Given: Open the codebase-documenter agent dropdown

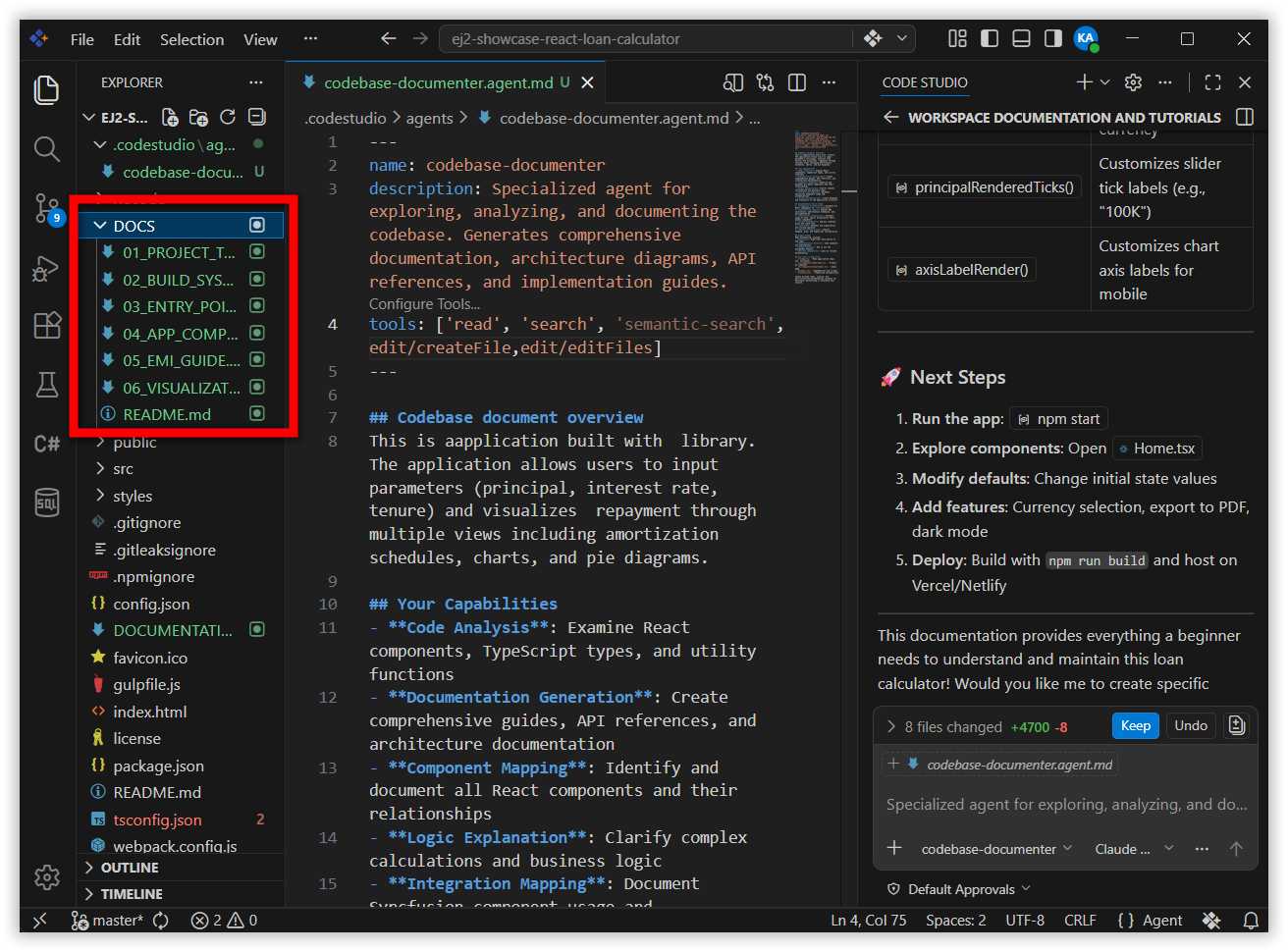Looking at the screenshot, I should pos(996,849).
